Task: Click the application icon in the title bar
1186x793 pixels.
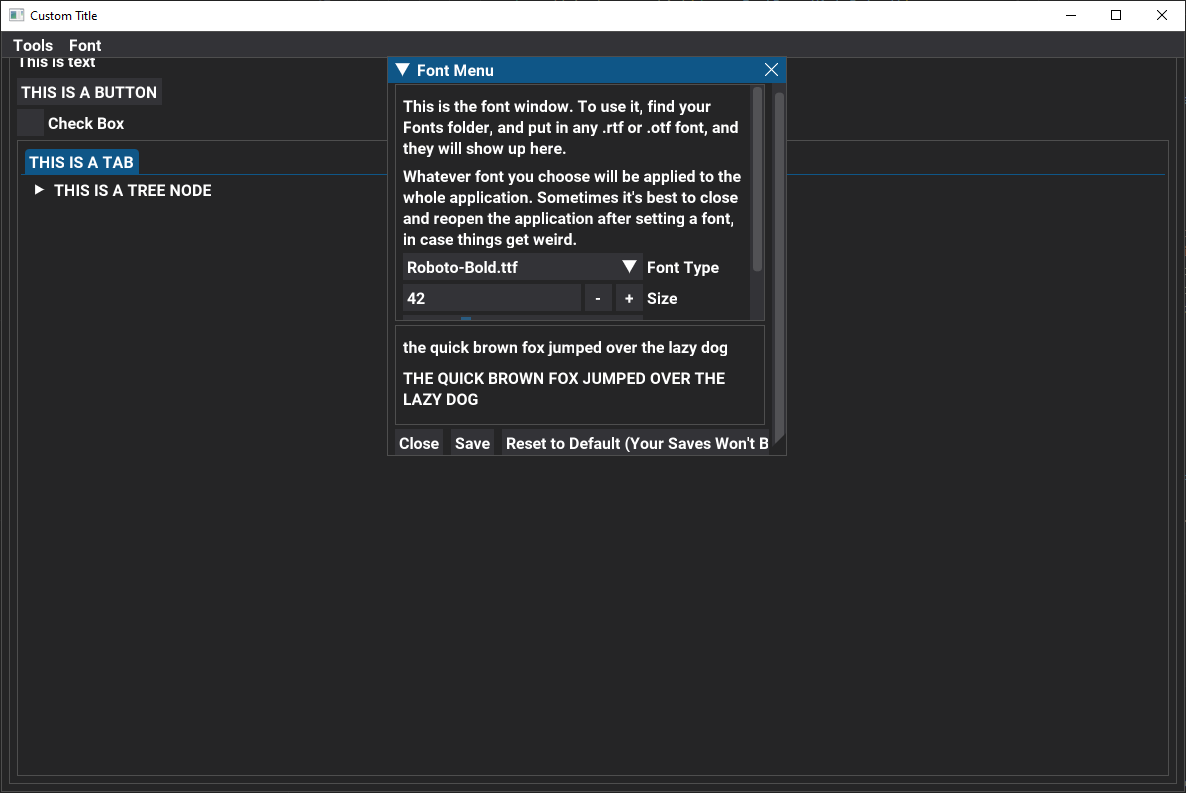Action: coord(16,15)
